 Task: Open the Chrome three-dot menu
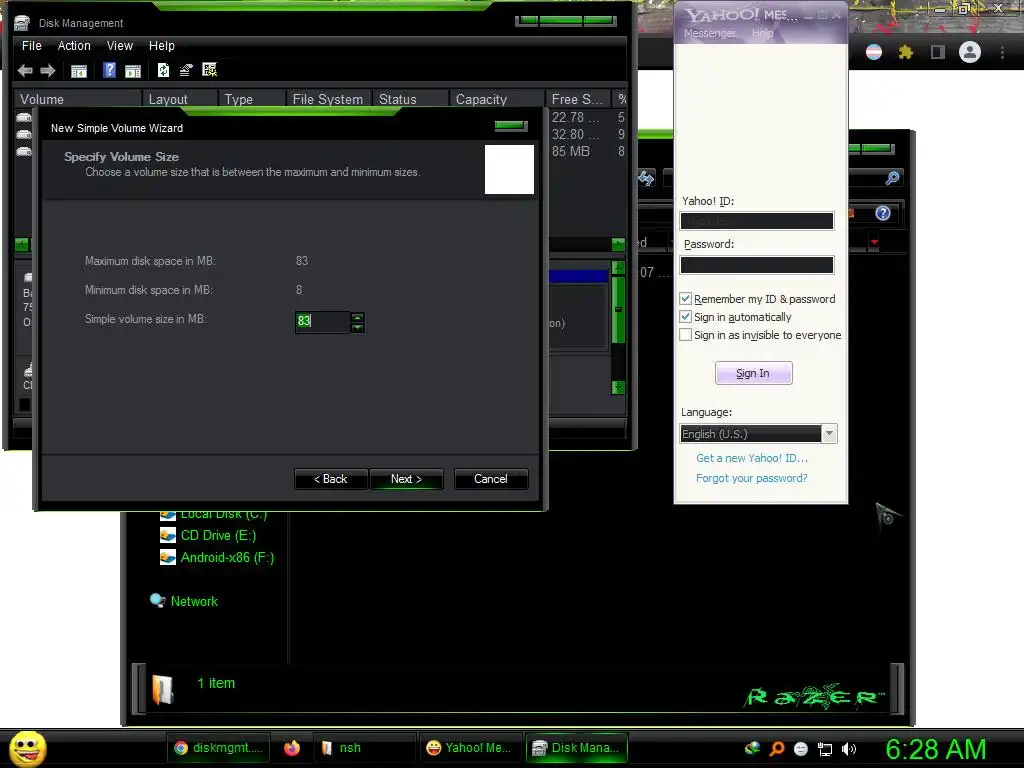tap(1002, 52)
